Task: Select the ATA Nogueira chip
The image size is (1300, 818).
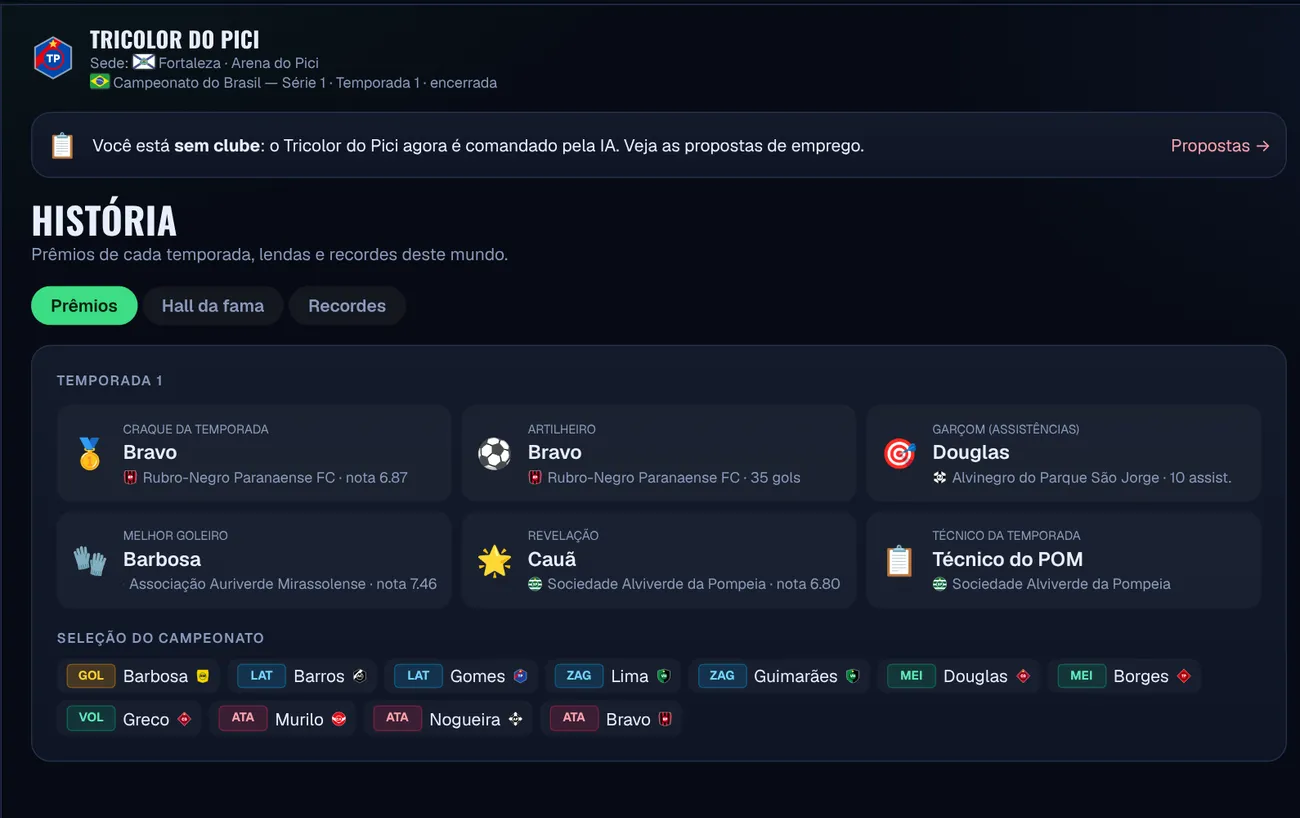Action: (448, 719)
